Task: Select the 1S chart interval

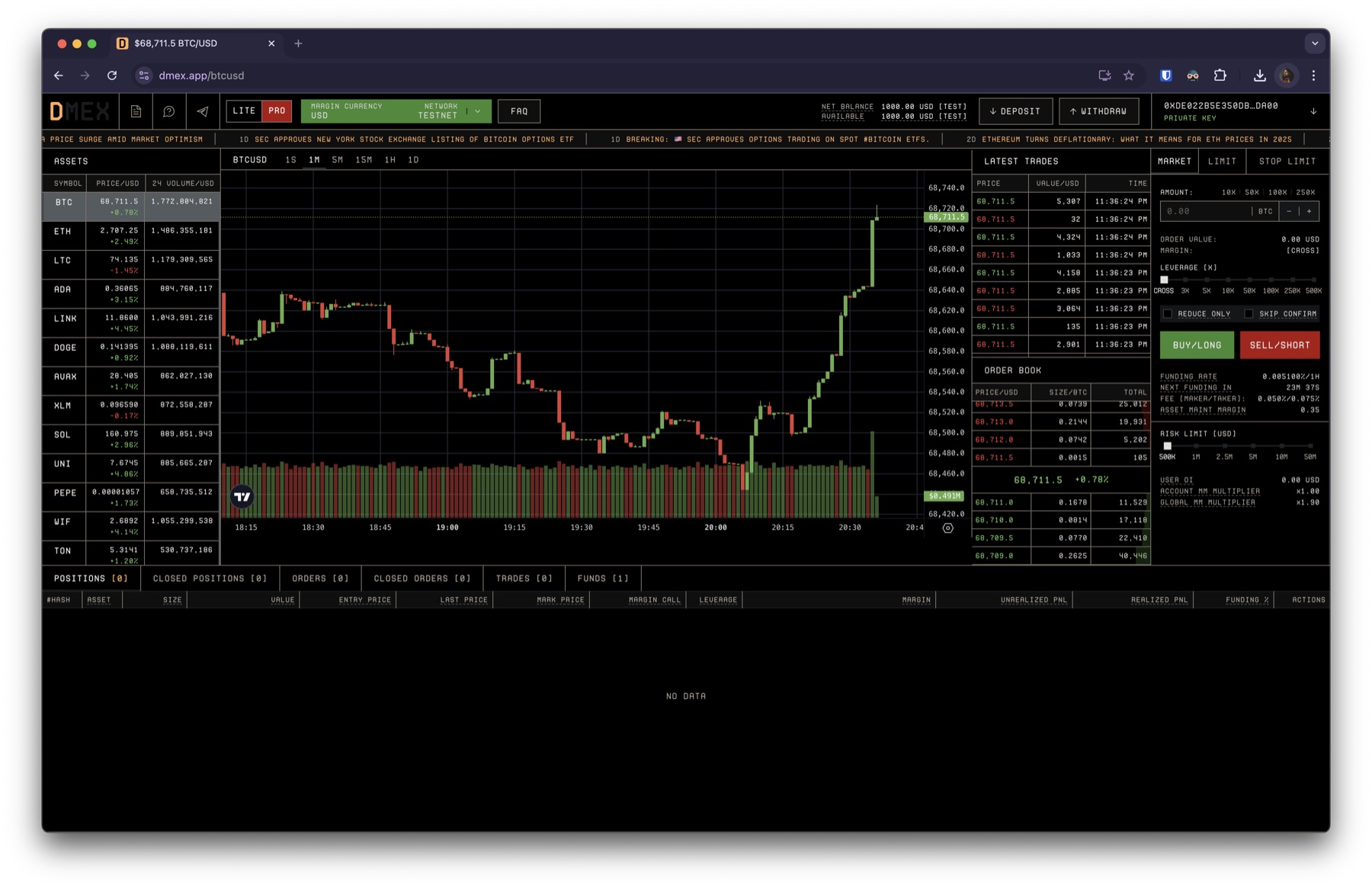Action: click(290, 160)
